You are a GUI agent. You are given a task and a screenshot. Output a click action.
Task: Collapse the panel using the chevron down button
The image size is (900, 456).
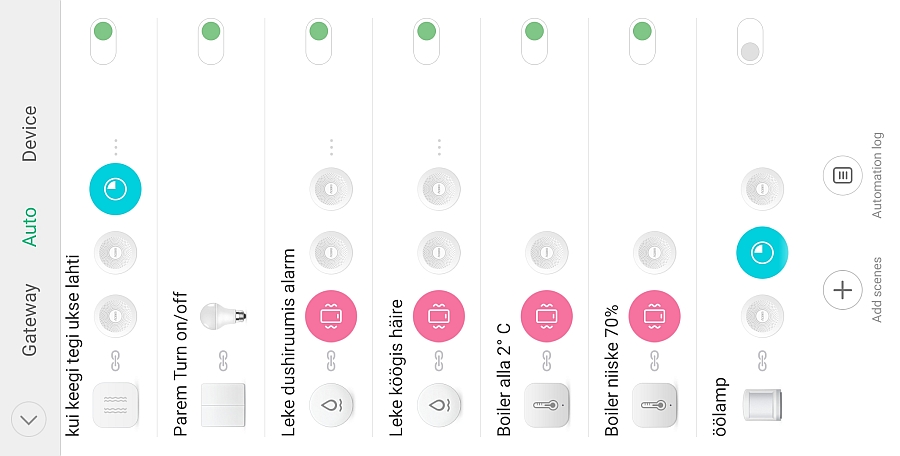(29, 419)
